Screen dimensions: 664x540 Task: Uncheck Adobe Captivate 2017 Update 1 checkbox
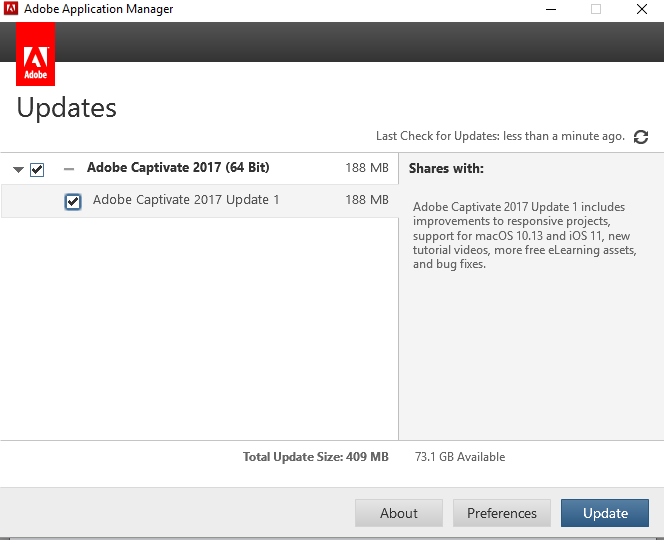tap(73, 201)
